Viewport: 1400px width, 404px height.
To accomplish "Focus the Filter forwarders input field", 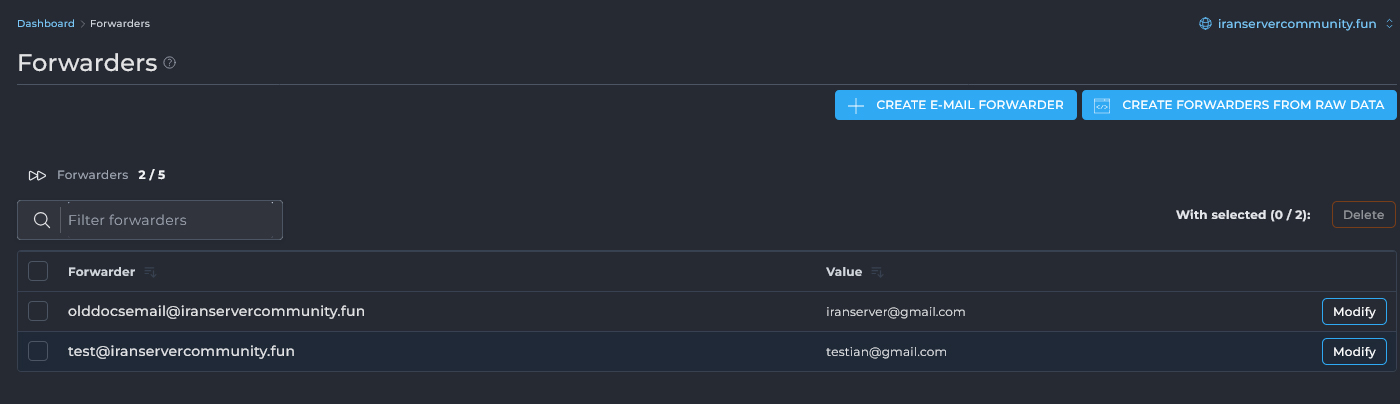I will pyautogui.click(x=170, y=220).
